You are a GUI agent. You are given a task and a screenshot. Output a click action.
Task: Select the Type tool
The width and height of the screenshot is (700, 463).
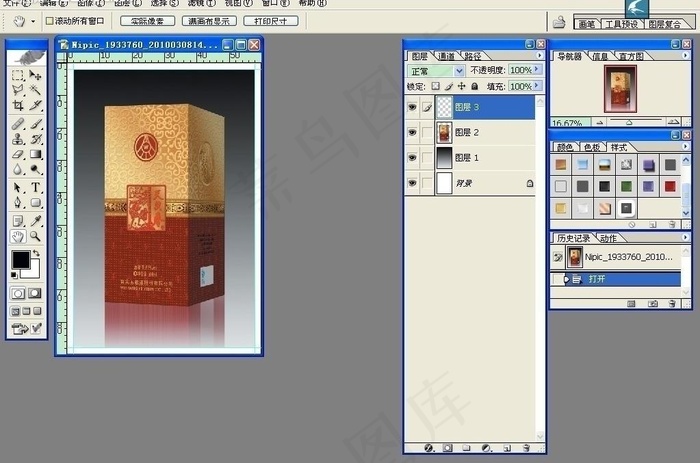[x=35, y=188]
